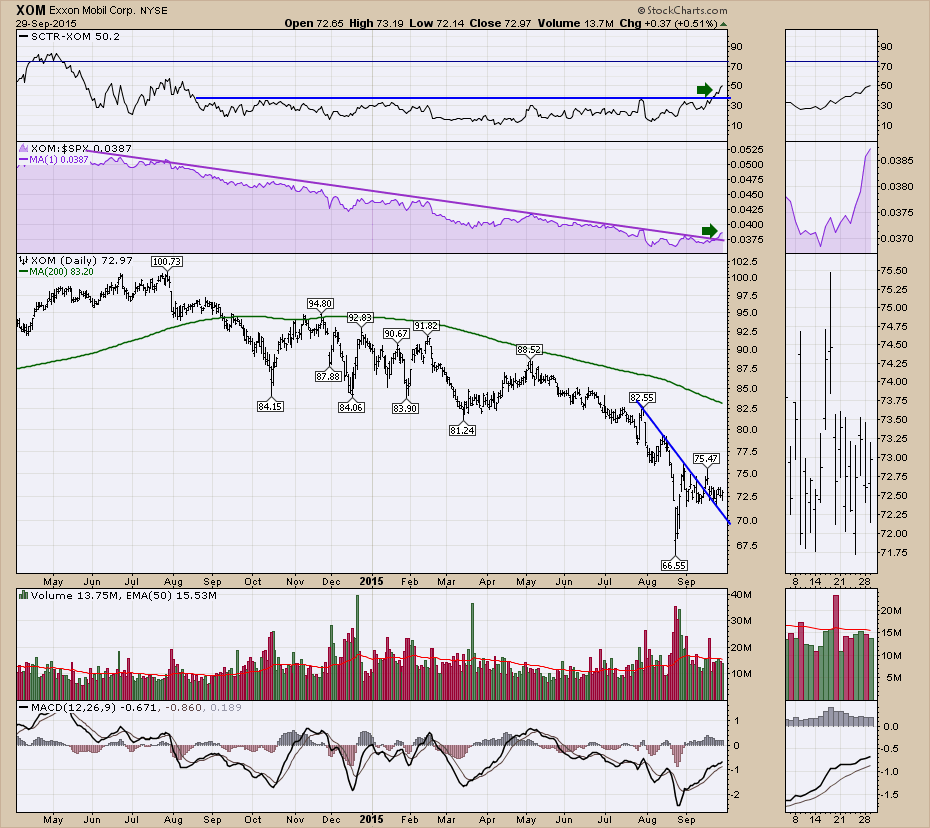
Task: Click the SCTR zoom thumbnail panel
Action: tap(831, 84)
